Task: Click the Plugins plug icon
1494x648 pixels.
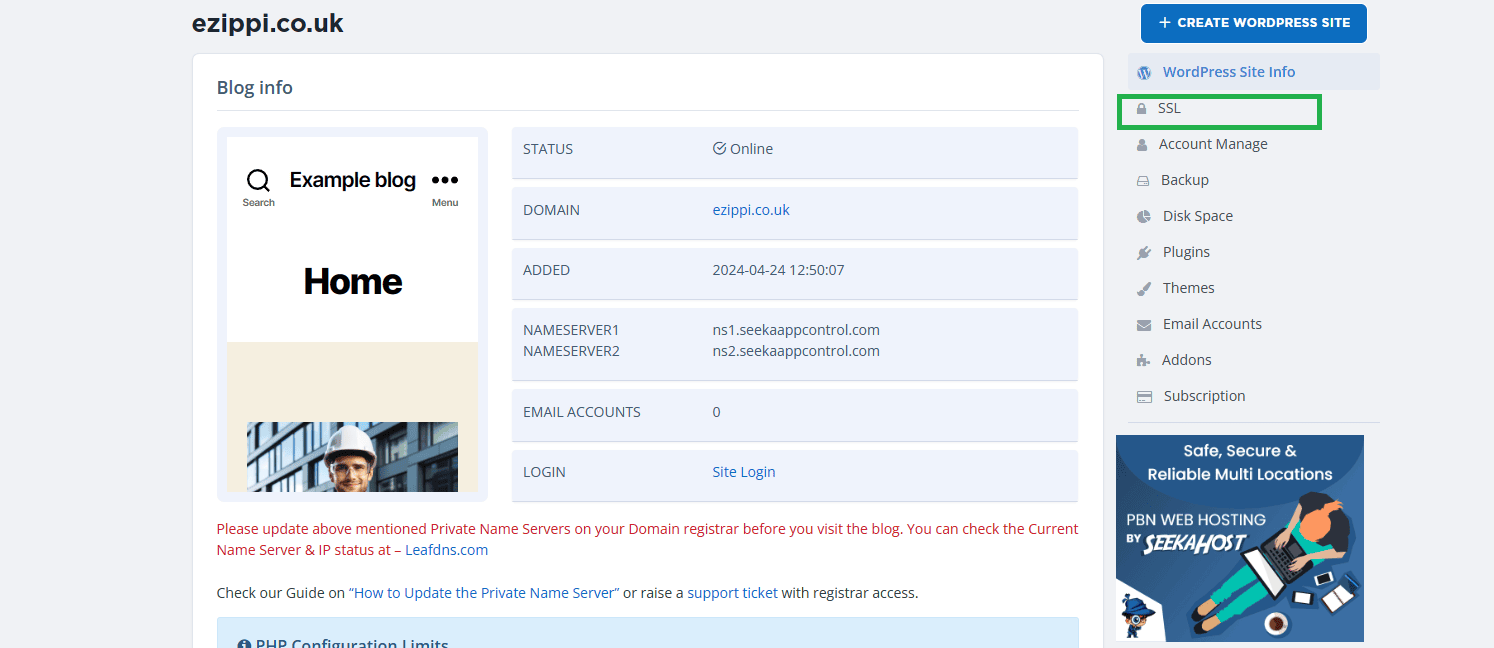Action: click(x=1144, y=253)
